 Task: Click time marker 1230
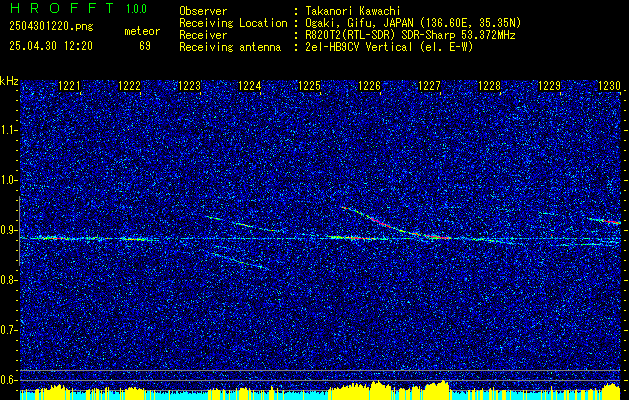coord(609,86)
